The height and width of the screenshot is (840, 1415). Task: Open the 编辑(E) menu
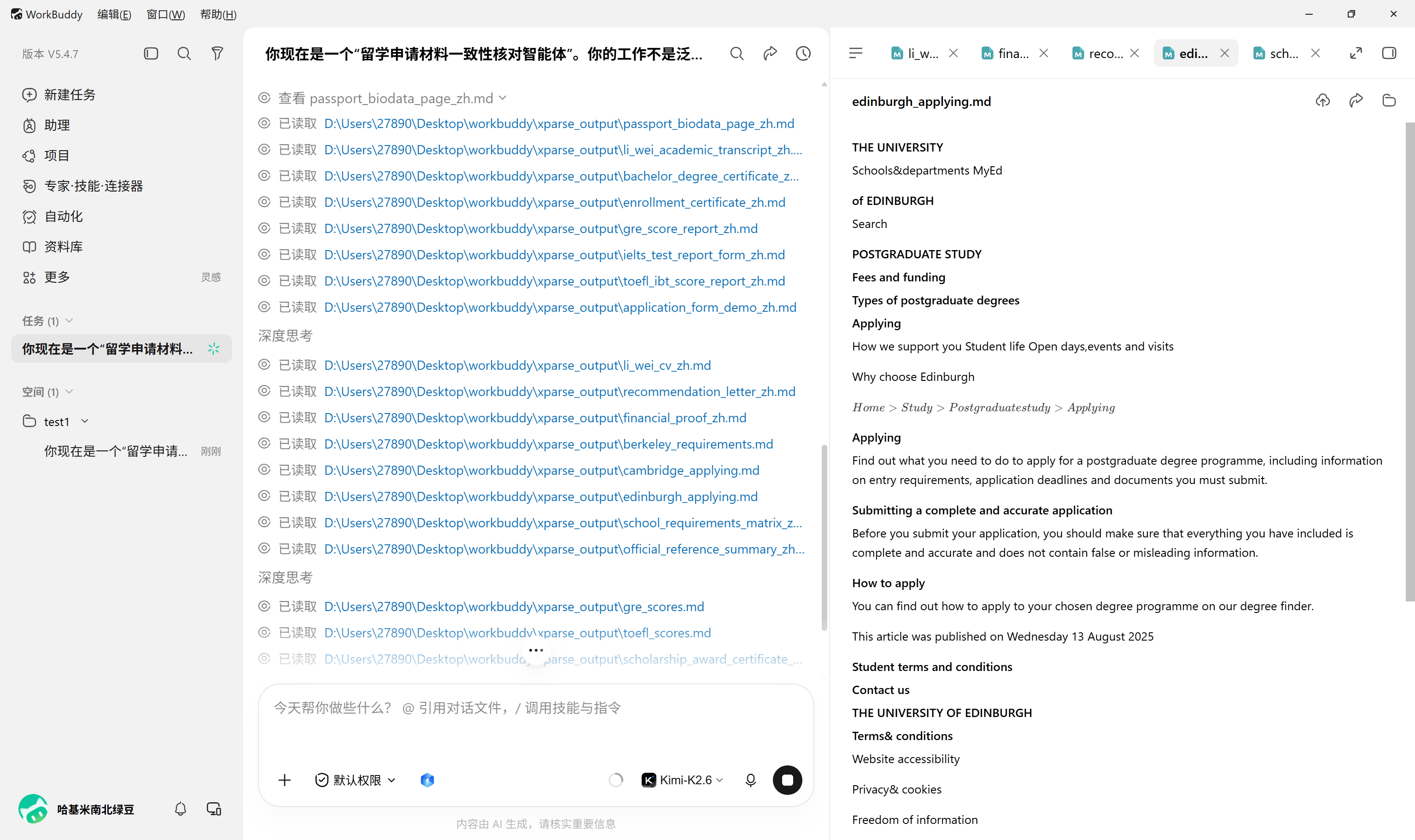click(114, 14)
